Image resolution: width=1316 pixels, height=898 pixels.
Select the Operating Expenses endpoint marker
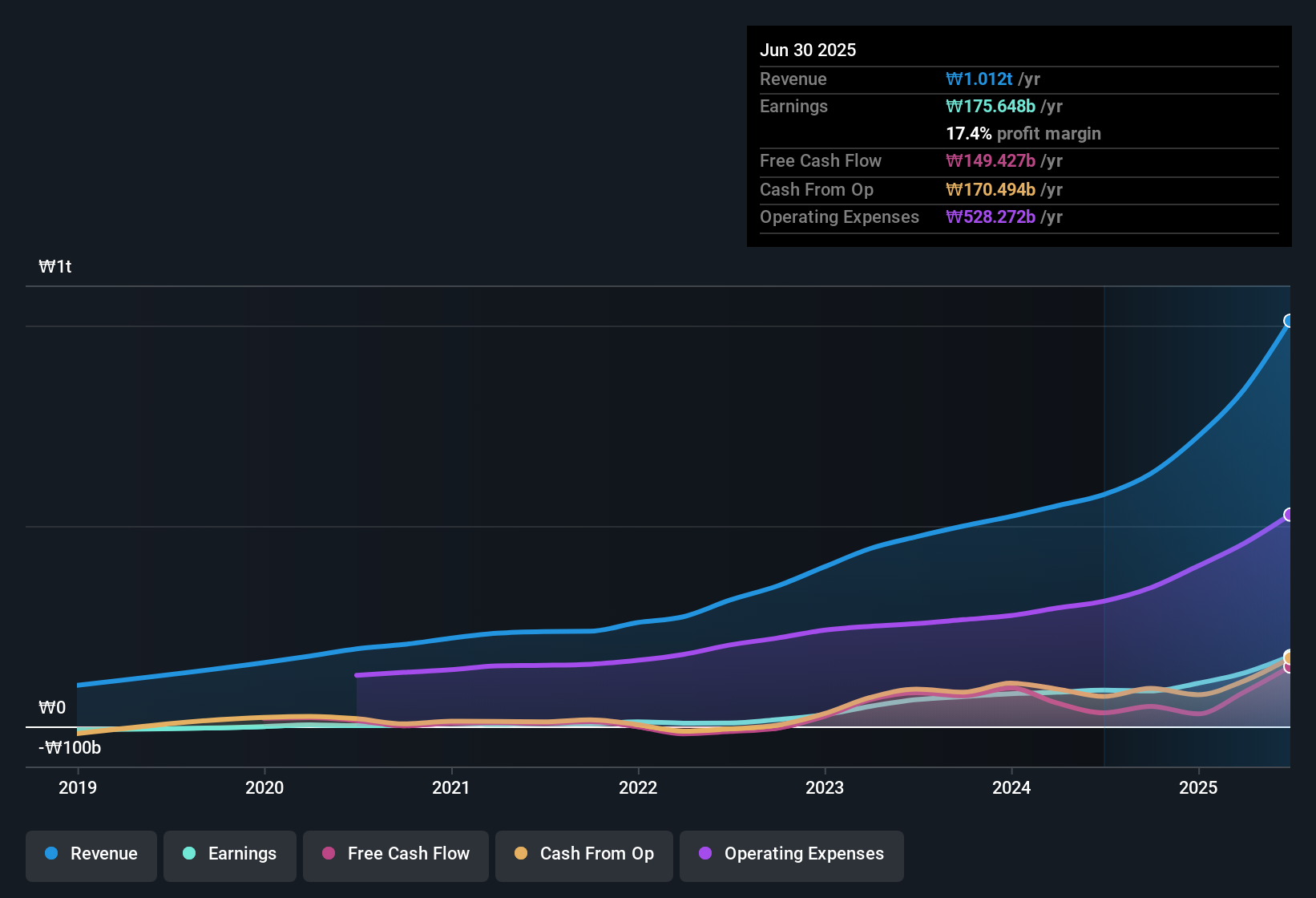pos(1290,514)
